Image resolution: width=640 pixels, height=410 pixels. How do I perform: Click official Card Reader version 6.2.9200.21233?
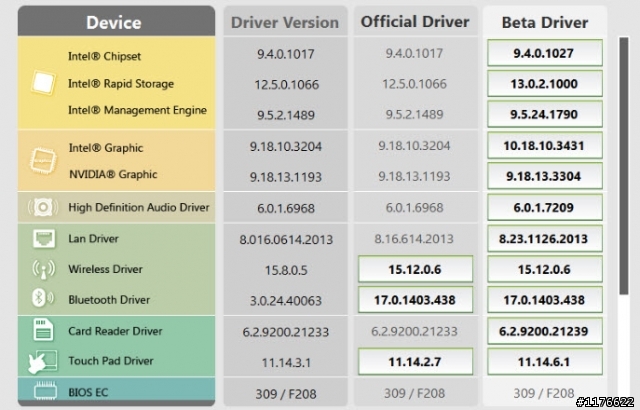(x=414, y=331)
